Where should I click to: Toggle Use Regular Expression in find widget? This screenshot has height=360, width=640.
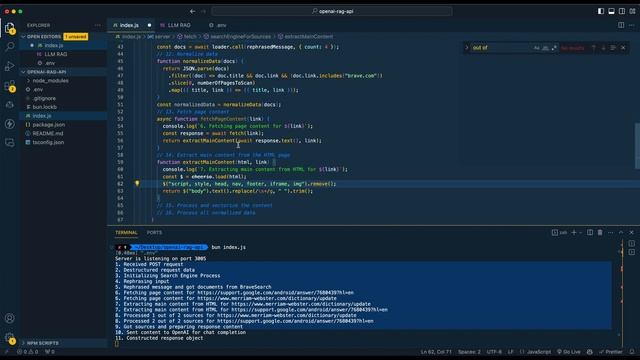tap(554, 48)
